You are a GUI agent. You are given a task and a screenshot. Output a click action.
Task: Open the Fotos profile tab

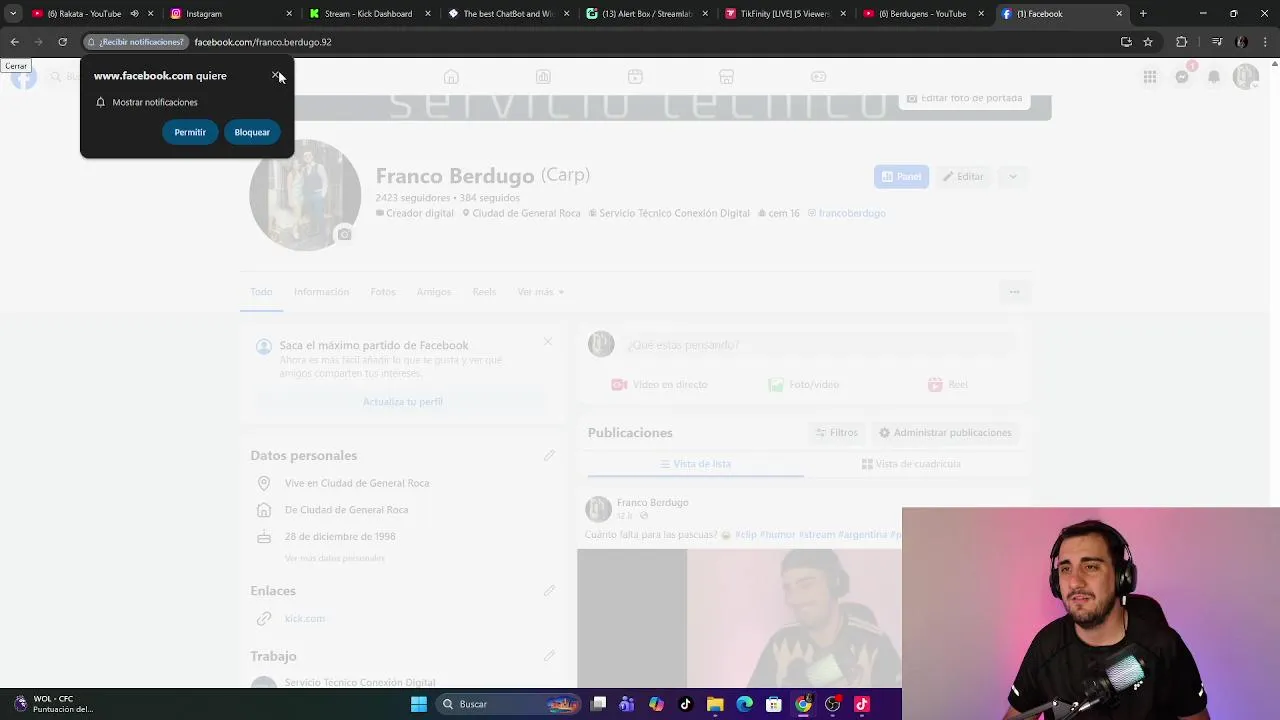pos(383,292)
